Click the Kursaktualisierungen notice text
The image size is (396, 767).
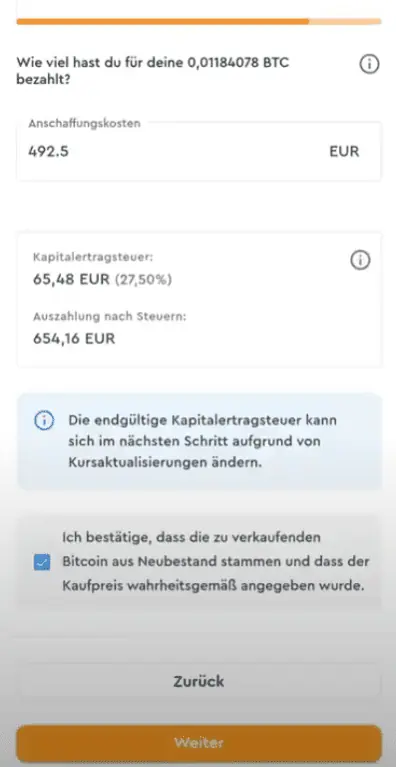202,442
